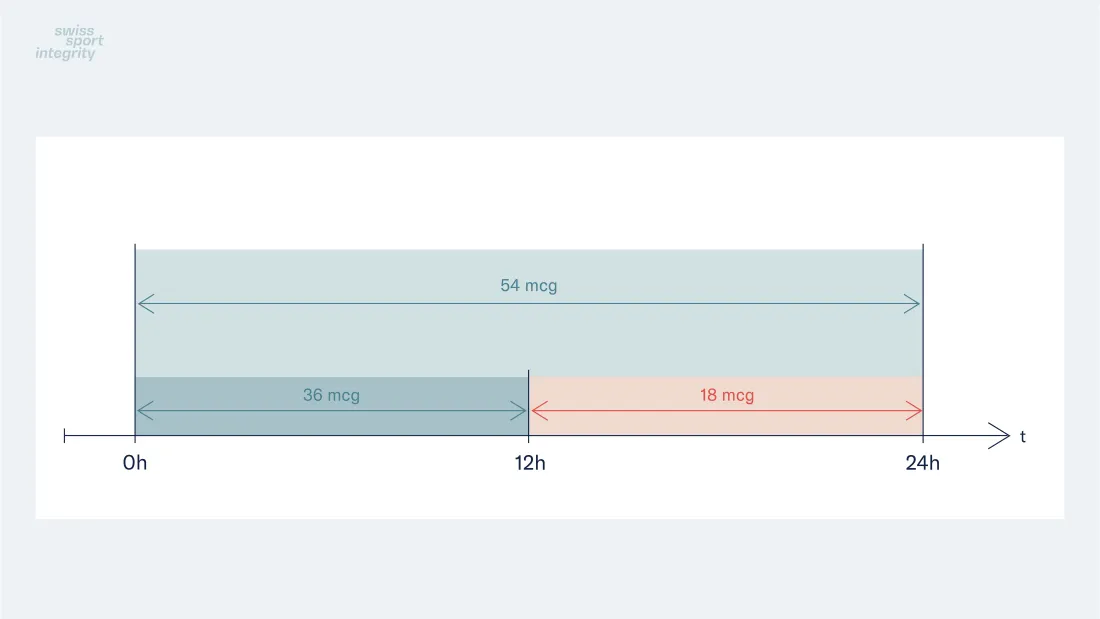The image size is (1100, 619).
Task: Select the 54 mcg label
Action: [528, 286]
